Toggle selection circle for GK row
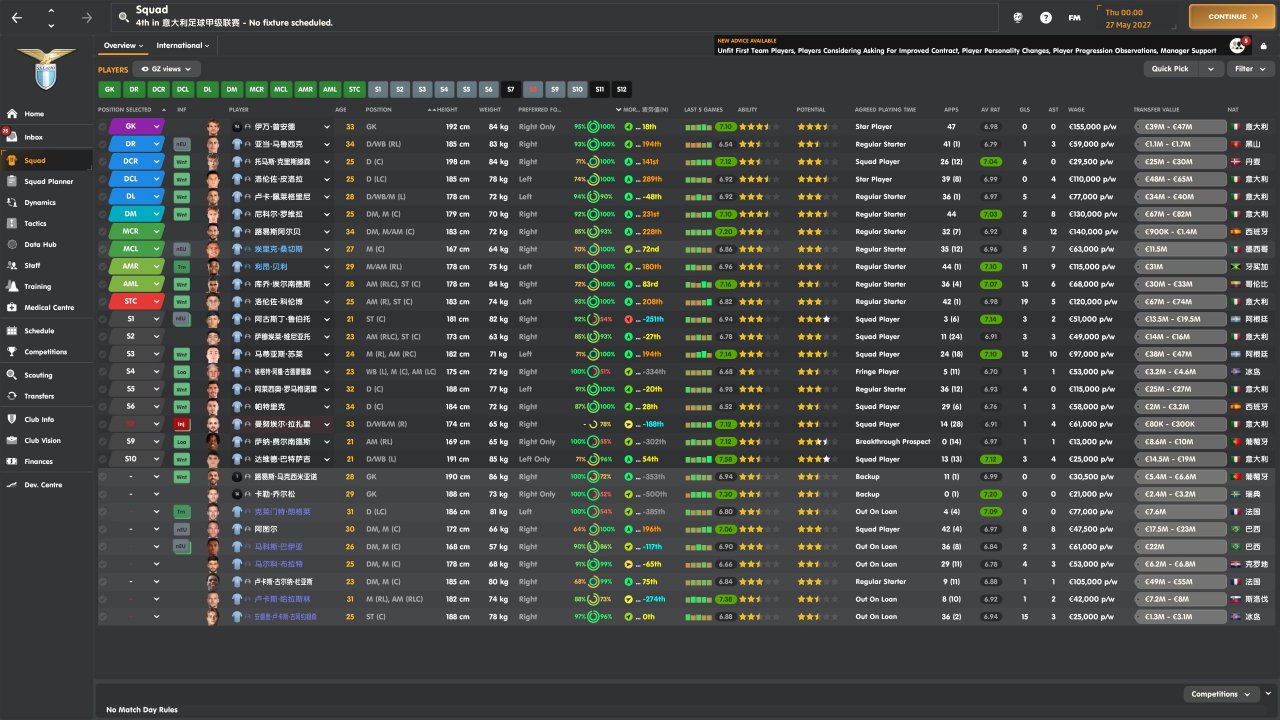 pyautogui.click(x=102, y=127)
